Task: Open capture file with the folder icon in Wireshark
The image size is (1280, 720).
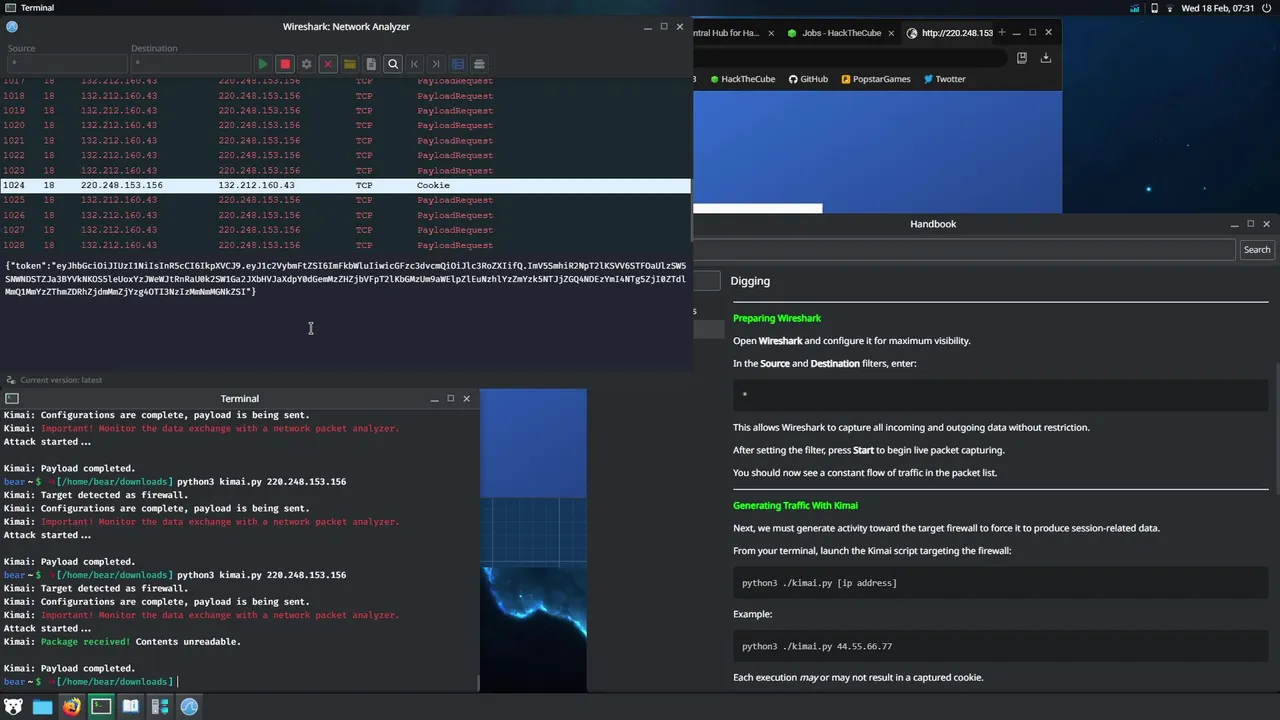Action: (350, 64)
